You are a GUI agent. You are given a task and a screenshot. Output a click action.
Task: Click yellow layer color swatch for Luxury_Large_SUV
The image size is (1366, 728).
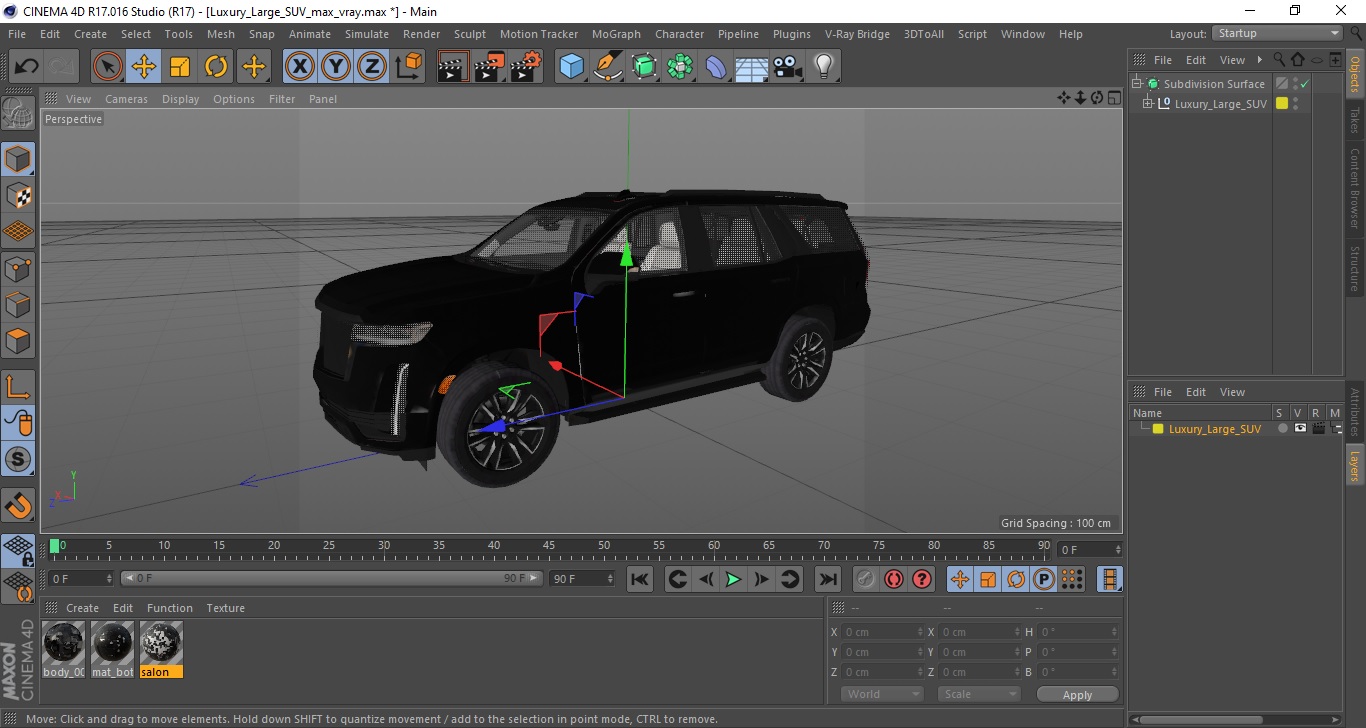pyautogui.click(x=1158, y=429)
